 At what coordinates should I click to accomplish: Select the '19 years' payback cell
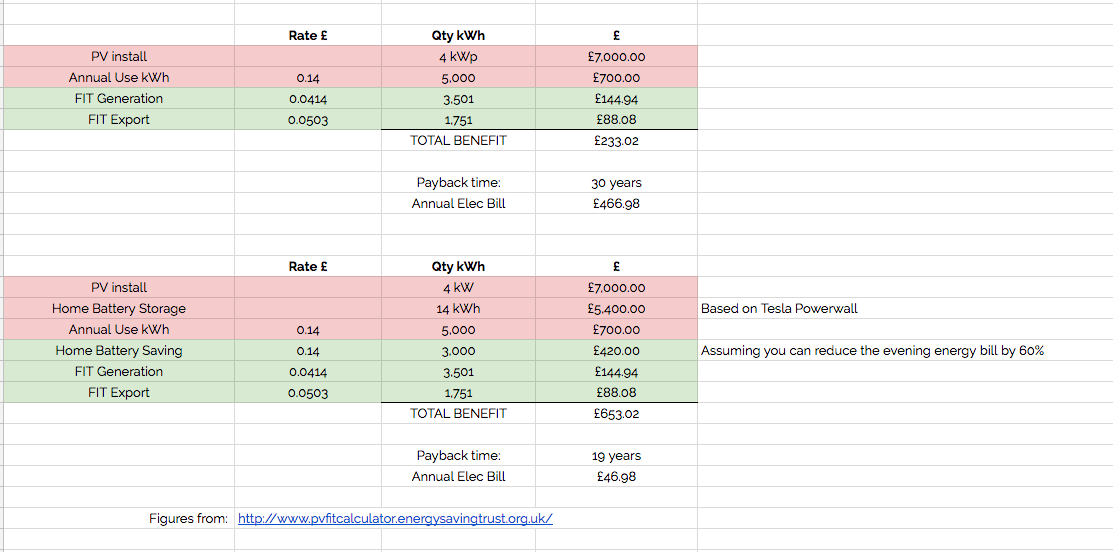coord(616,456)
